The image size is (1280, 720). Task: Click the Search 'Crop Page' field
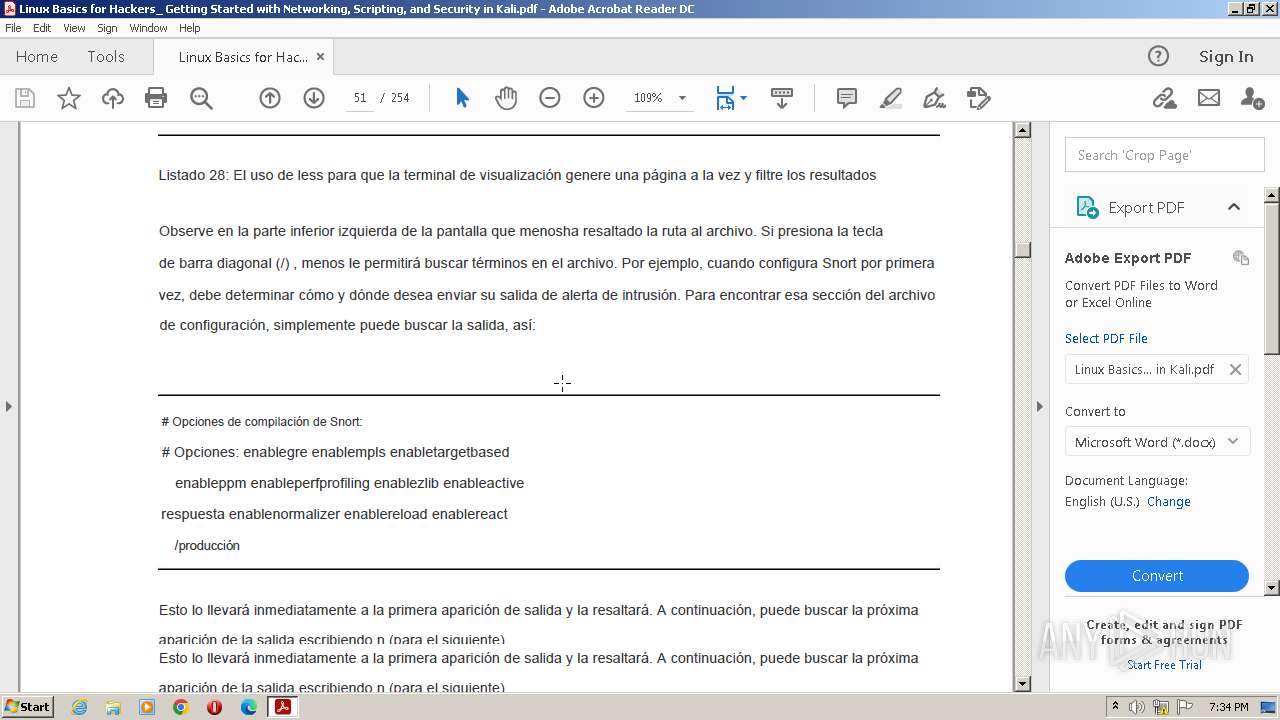(1165, 155)
